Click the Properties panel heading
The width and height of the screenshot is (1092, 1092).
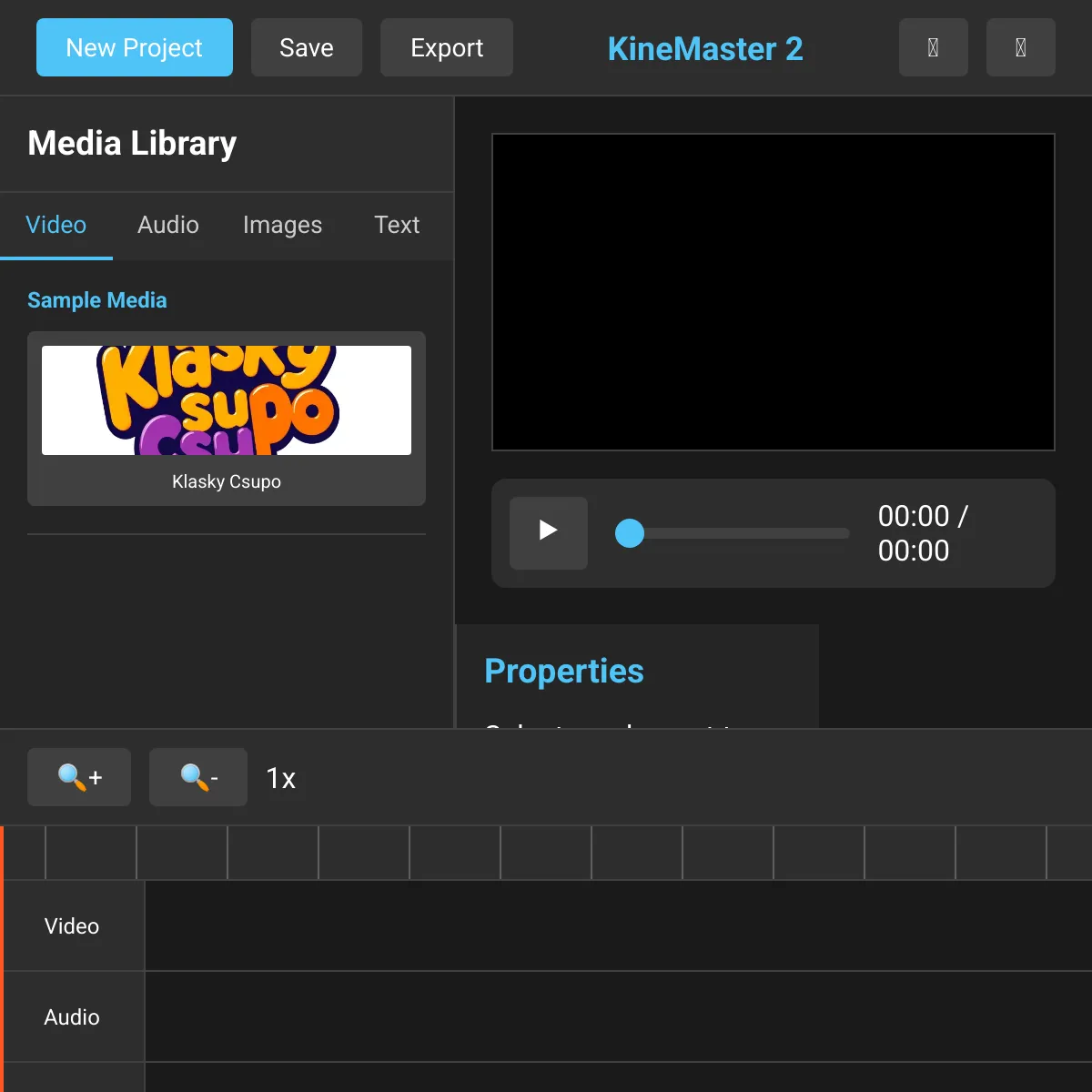pos(564,671)
